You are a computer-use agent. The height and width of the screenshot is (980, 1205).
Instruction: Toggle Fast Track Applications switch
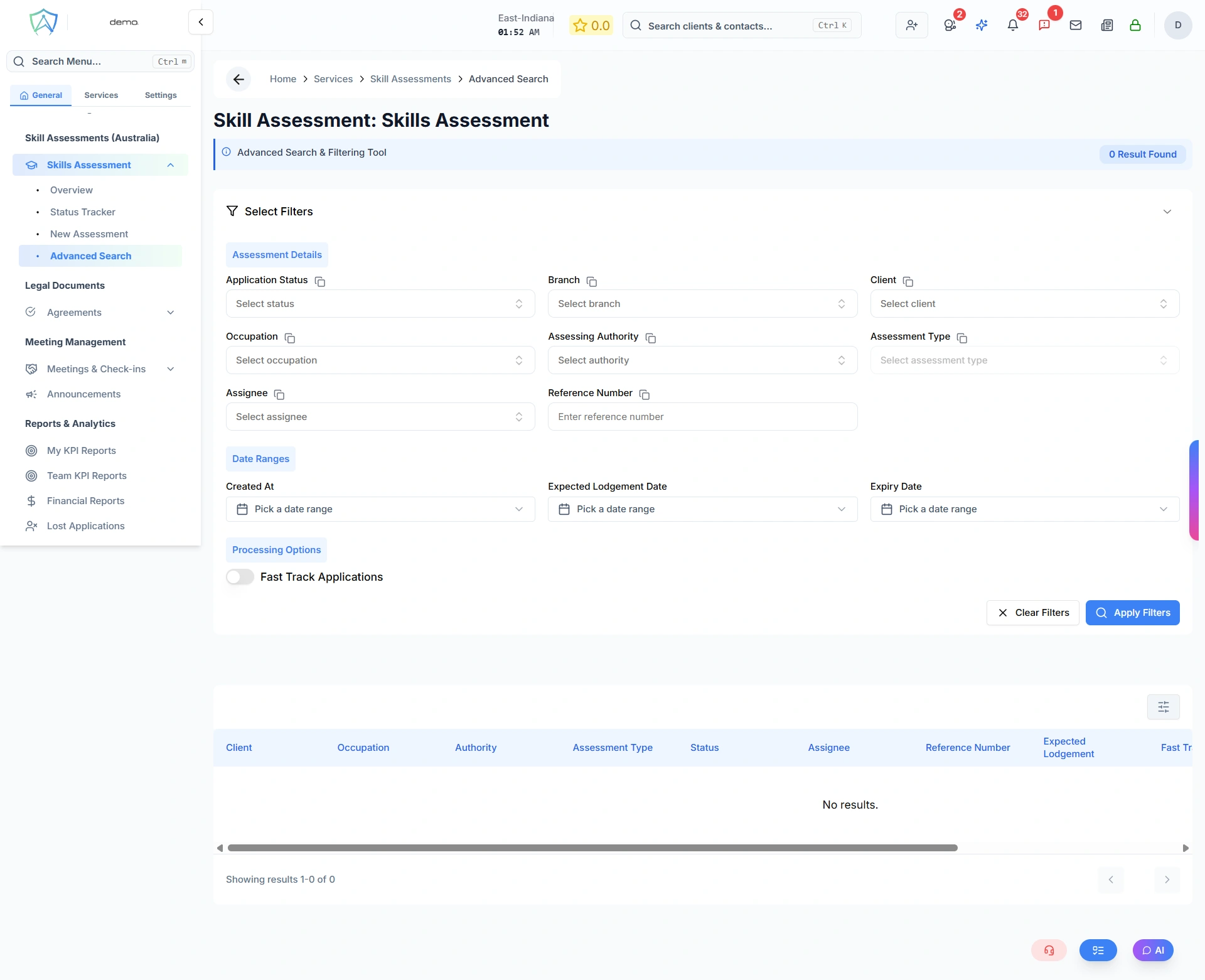tap(240, 576)
